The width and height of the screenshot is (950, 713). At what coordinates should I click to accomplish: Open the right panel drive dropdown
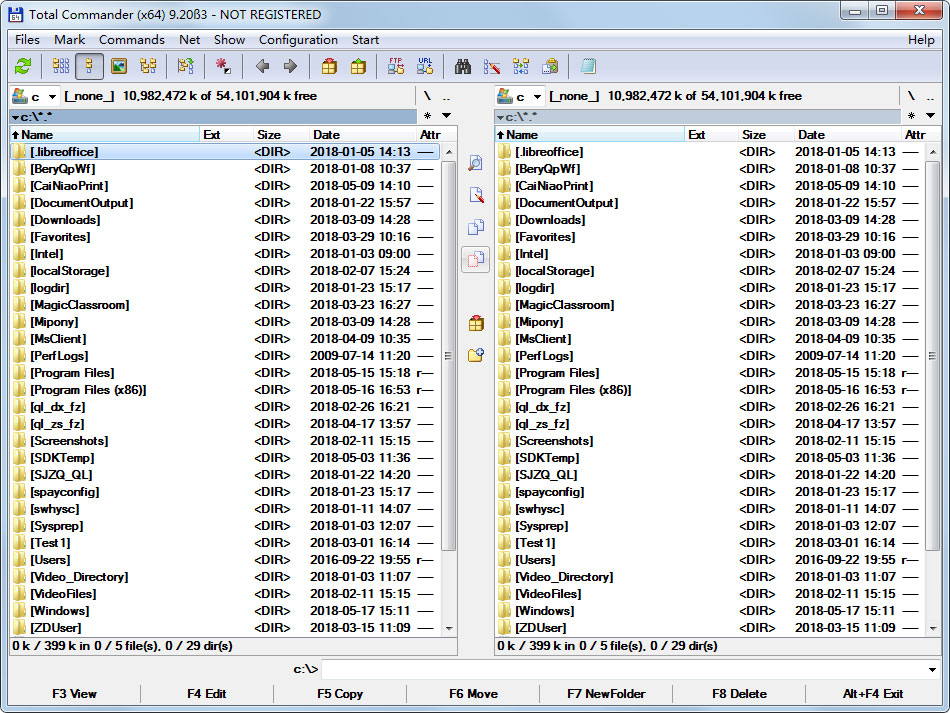520,96
